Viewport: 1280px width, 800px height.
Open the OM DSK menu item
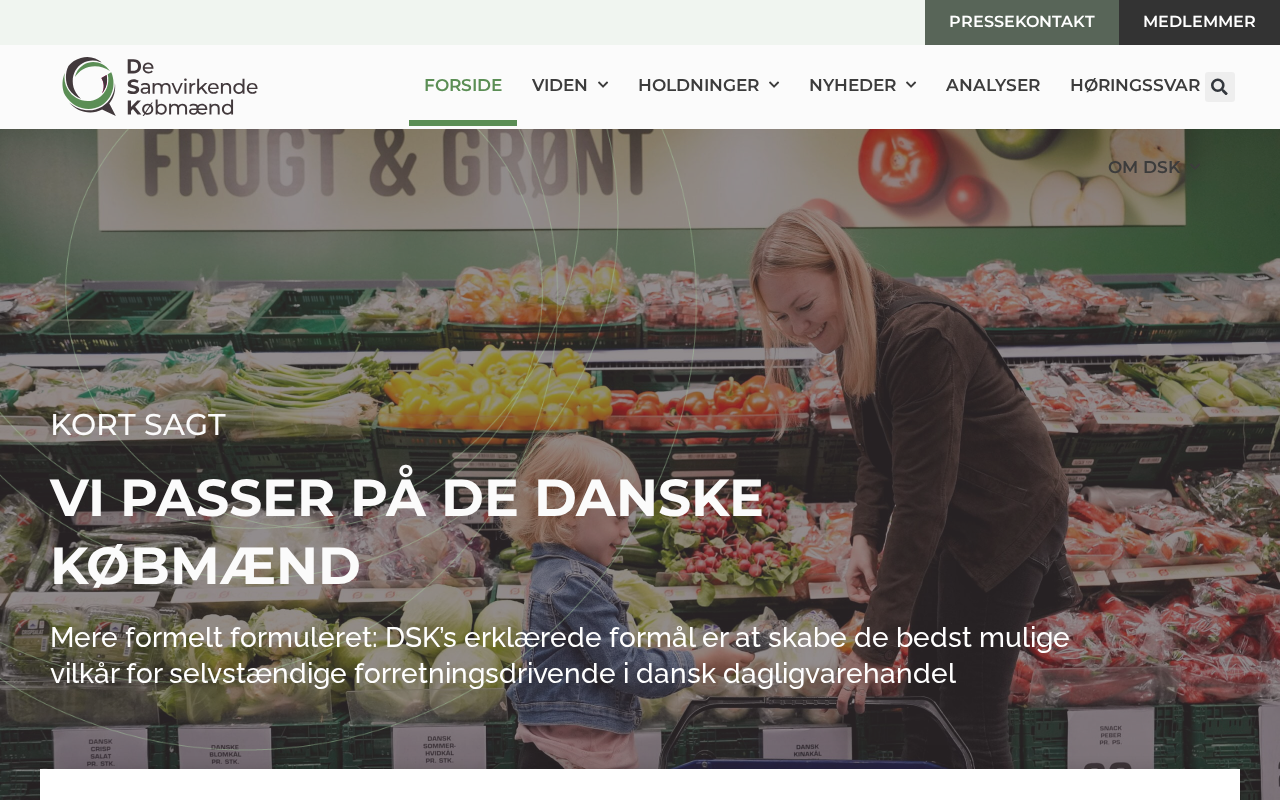click(x=1144, y=167)
